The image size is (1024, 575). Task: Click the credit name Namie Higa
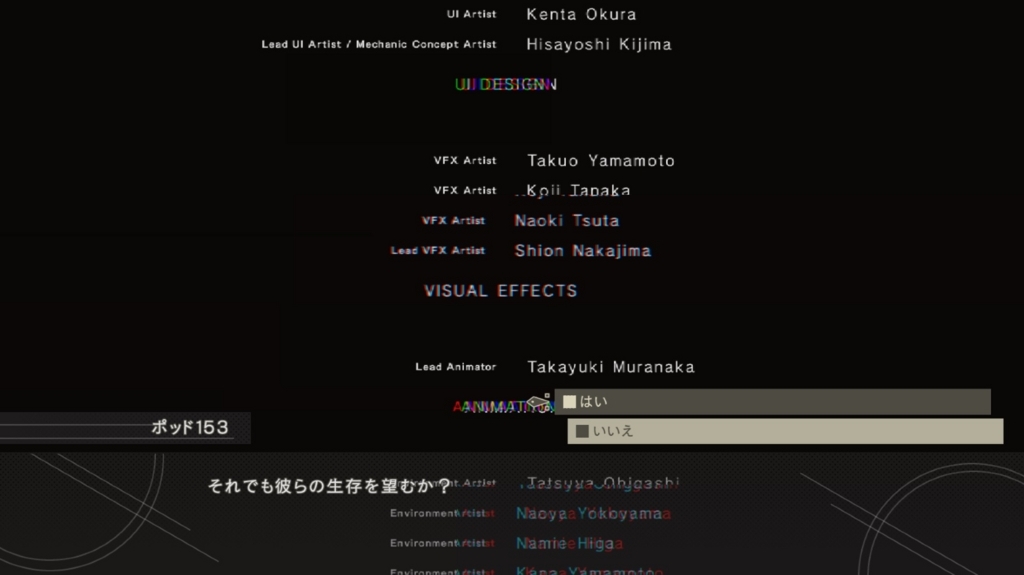pyautogui.click(x=569, y=544)
